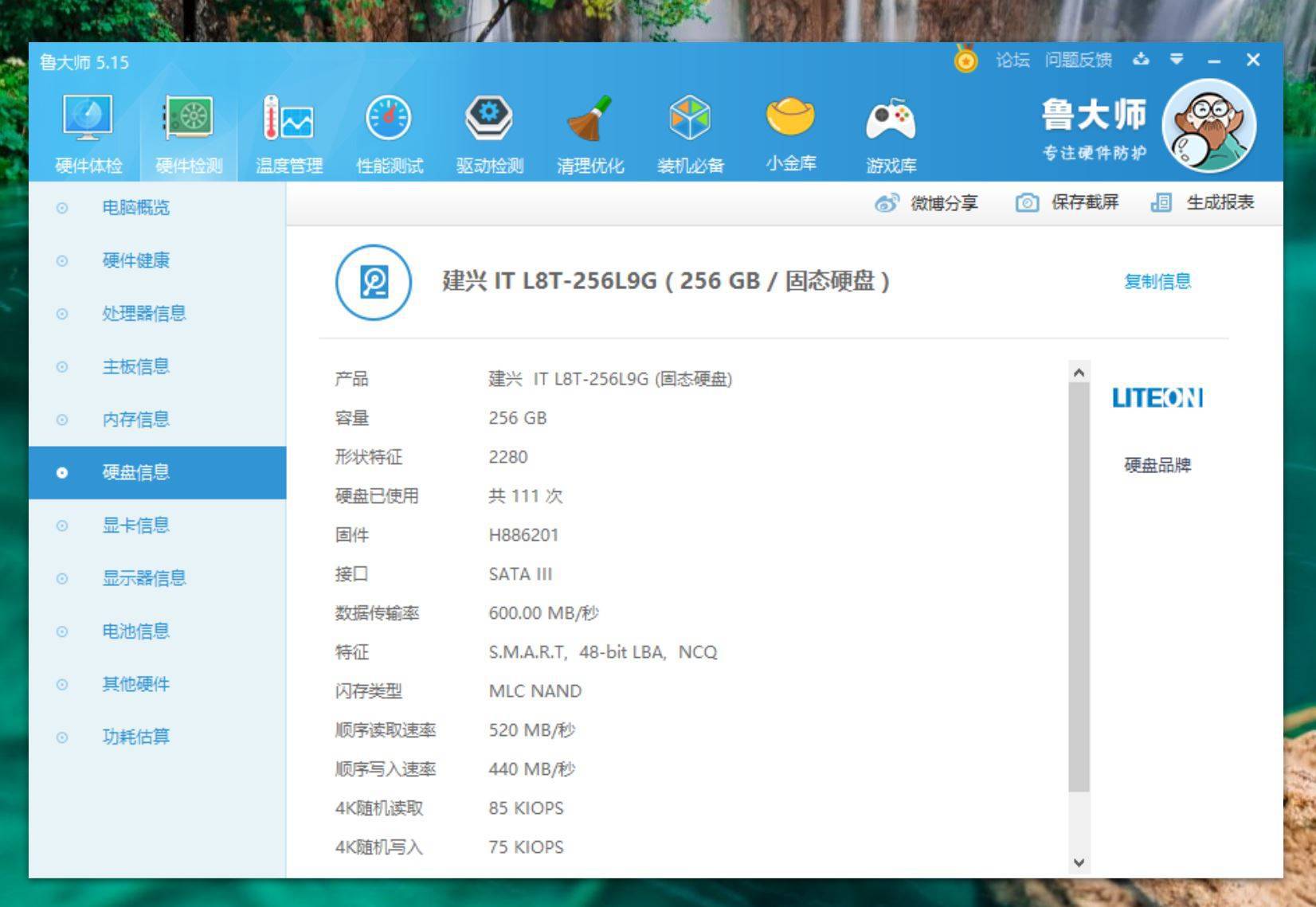Select 硬盘信息 in sidebar
1316x907 pixels.
click(158, 472)
